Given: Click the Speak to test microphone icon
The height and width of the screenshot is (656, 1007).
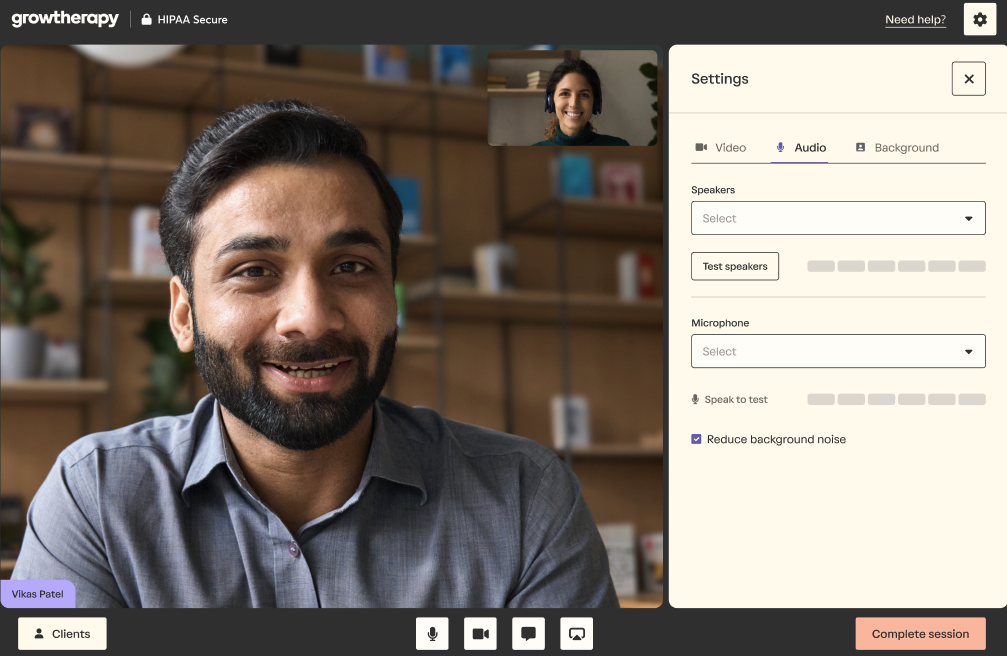Looking at the screenshot, I should (x=695, y=400).
